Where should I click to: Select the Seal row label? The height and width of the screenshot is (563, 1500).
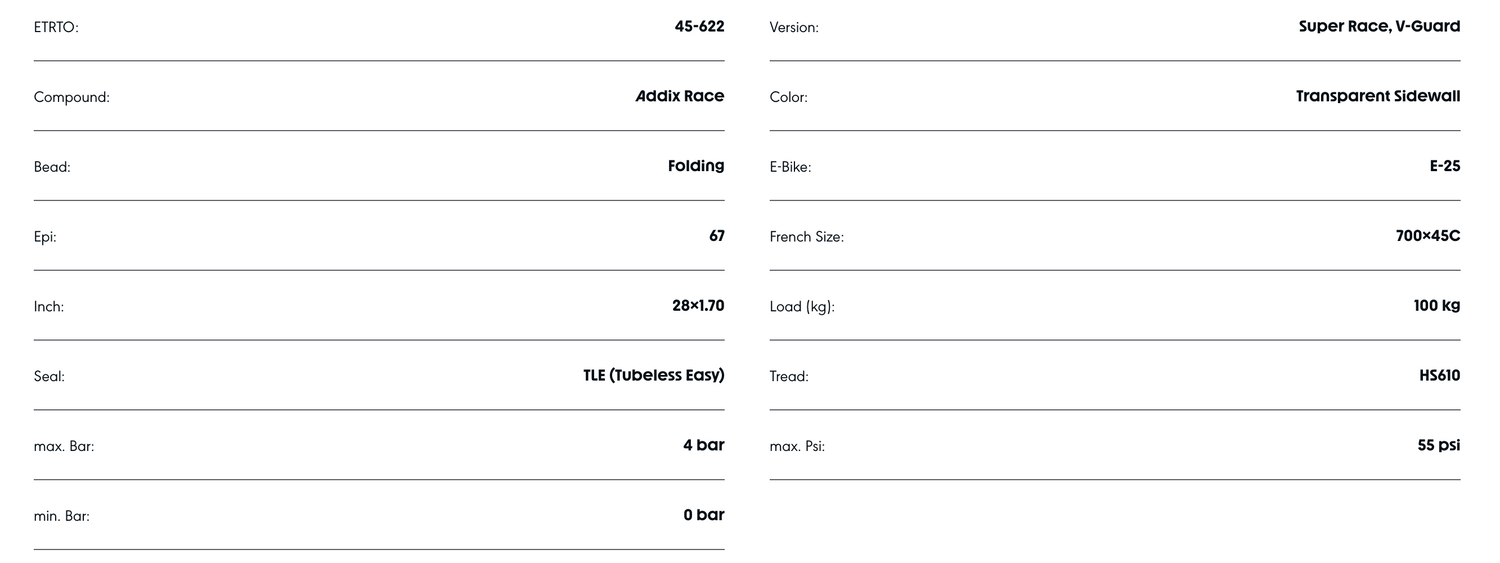click(x=49, y=377)
